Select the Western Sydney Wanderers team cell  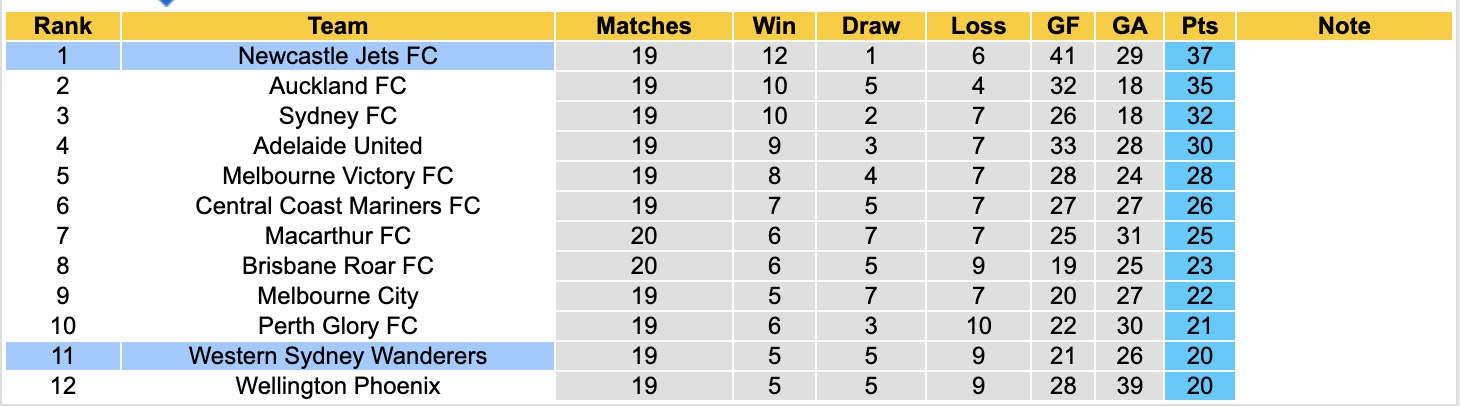pyautogui.click(x=338, y=356)
